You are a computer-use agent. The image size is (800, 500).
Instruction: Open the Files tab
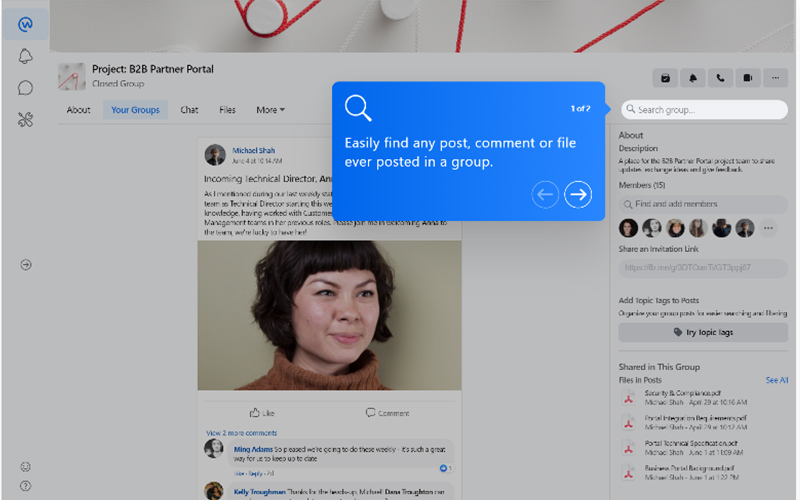coord(228,110)
